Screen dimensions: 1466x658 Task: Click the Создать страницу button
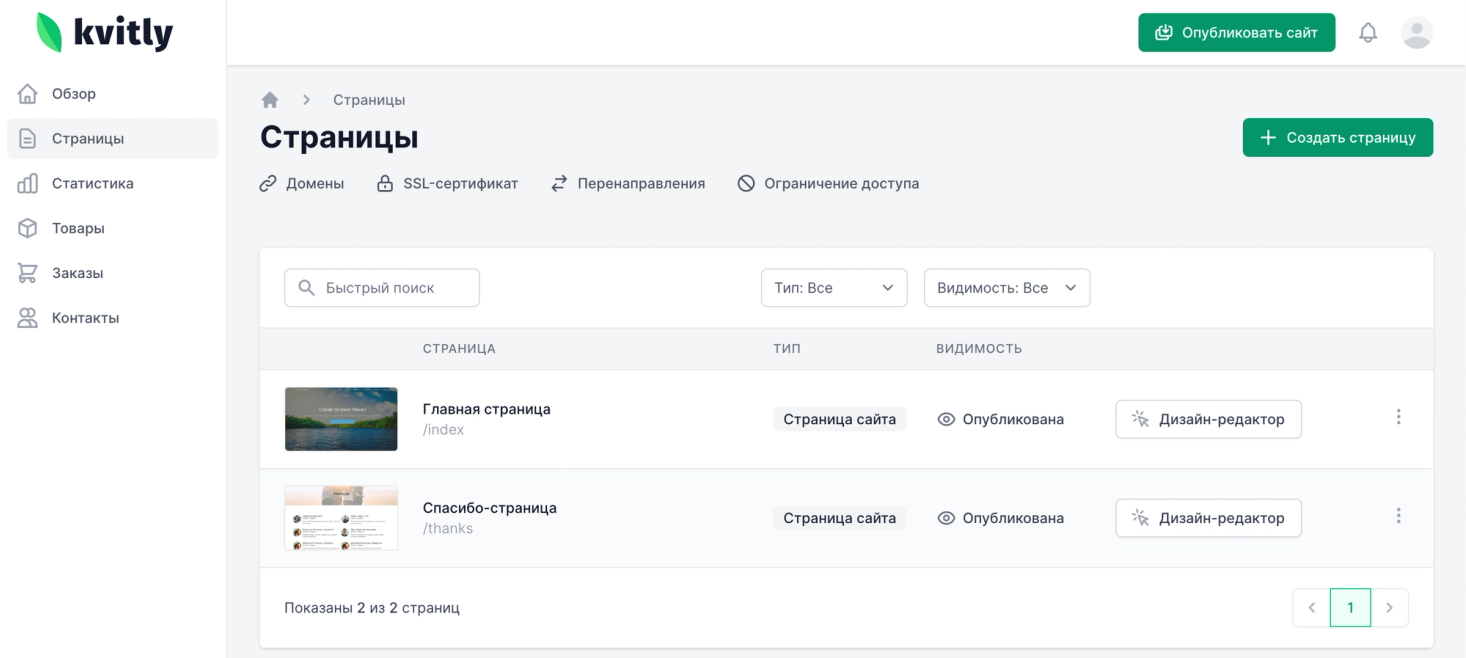(1337, 138)
